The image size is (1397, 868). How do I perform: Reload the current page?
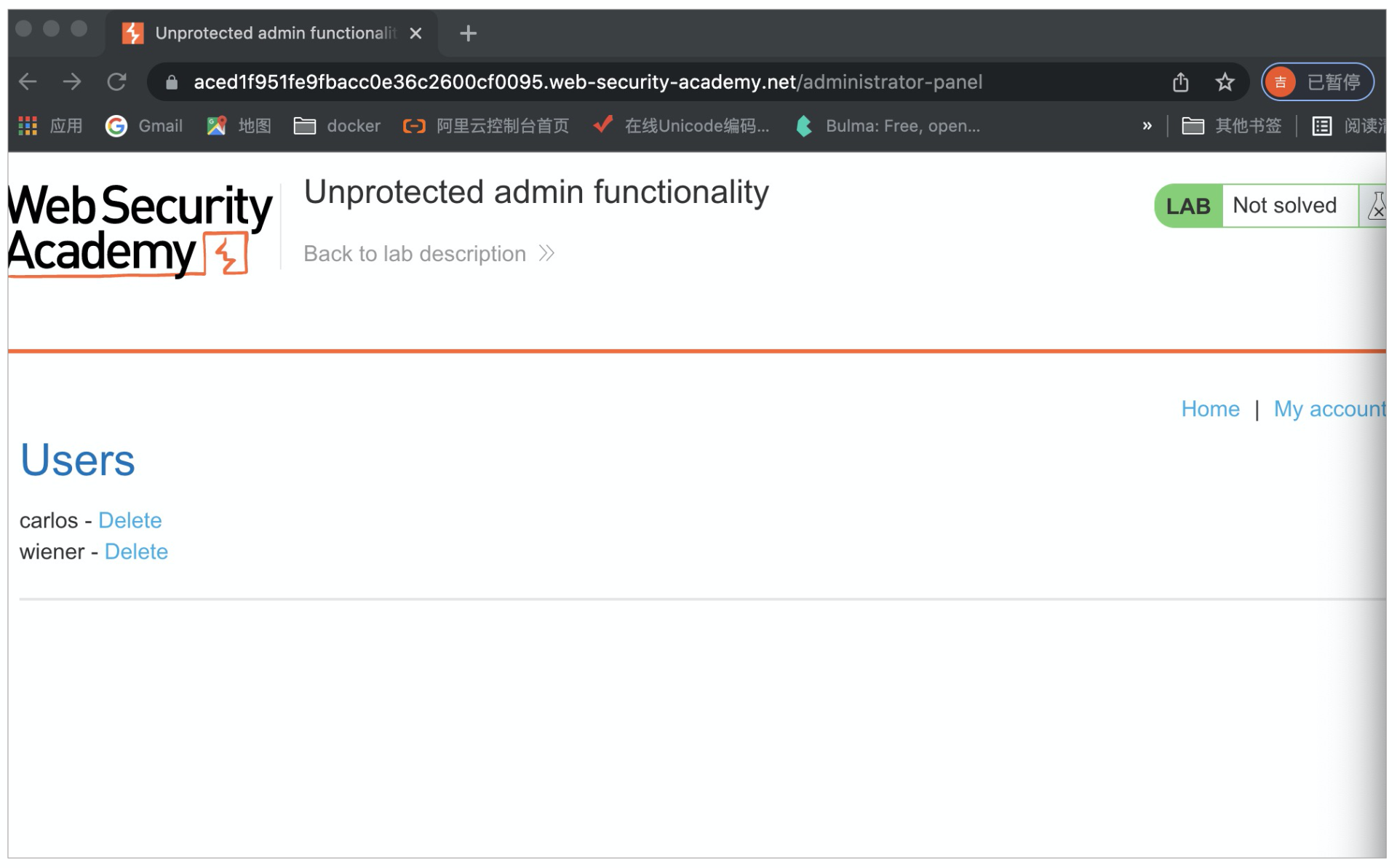coord(116,81)
